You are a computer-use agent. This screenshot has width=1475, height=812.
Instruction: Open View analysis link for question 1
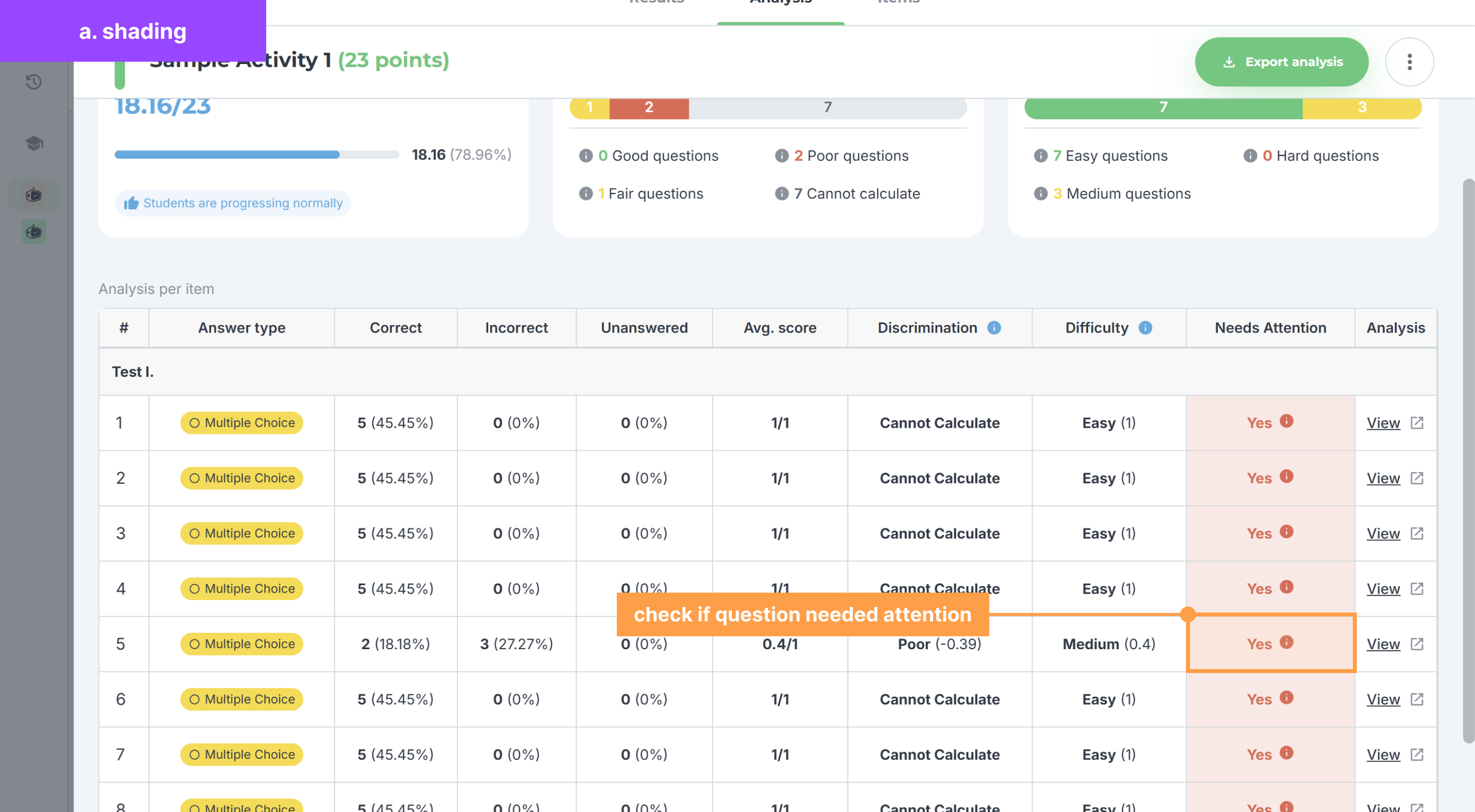coord(1383,423)
